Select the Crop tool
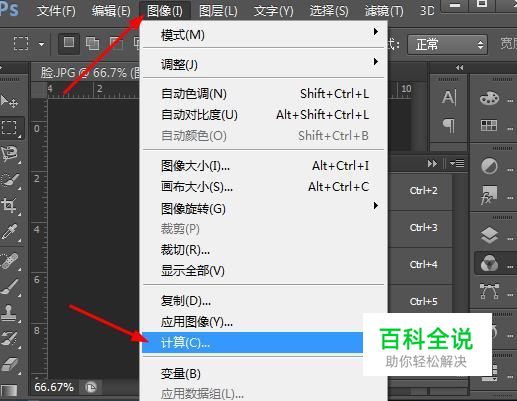 (9, 205)
